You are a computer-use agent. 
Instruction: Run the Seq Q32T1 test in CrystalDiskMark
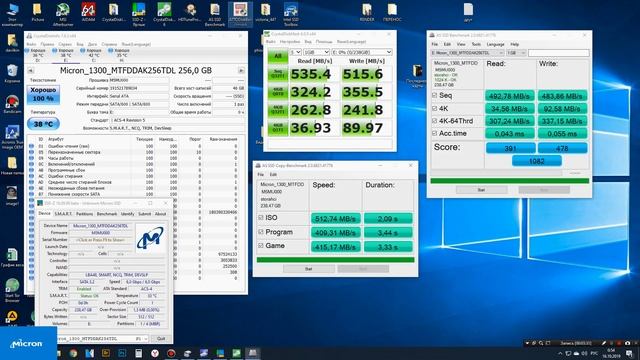pyautogui.click(x=278, y=74)
